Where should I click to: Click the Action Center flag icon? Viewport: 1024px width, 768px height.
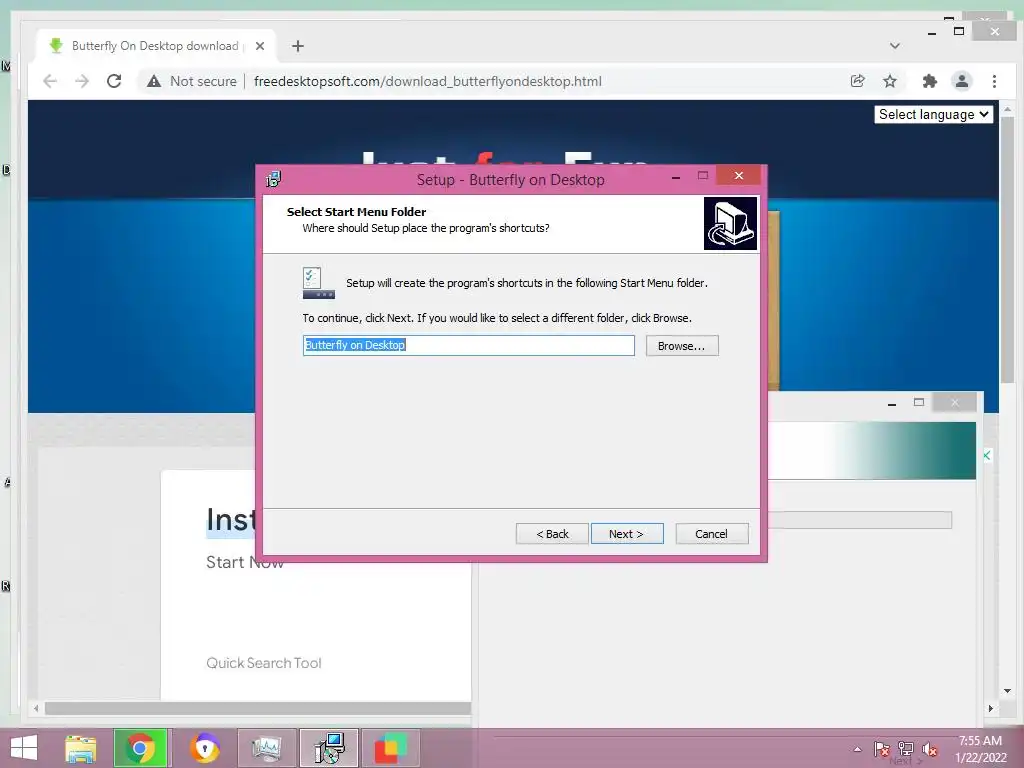tap(882, 749)
